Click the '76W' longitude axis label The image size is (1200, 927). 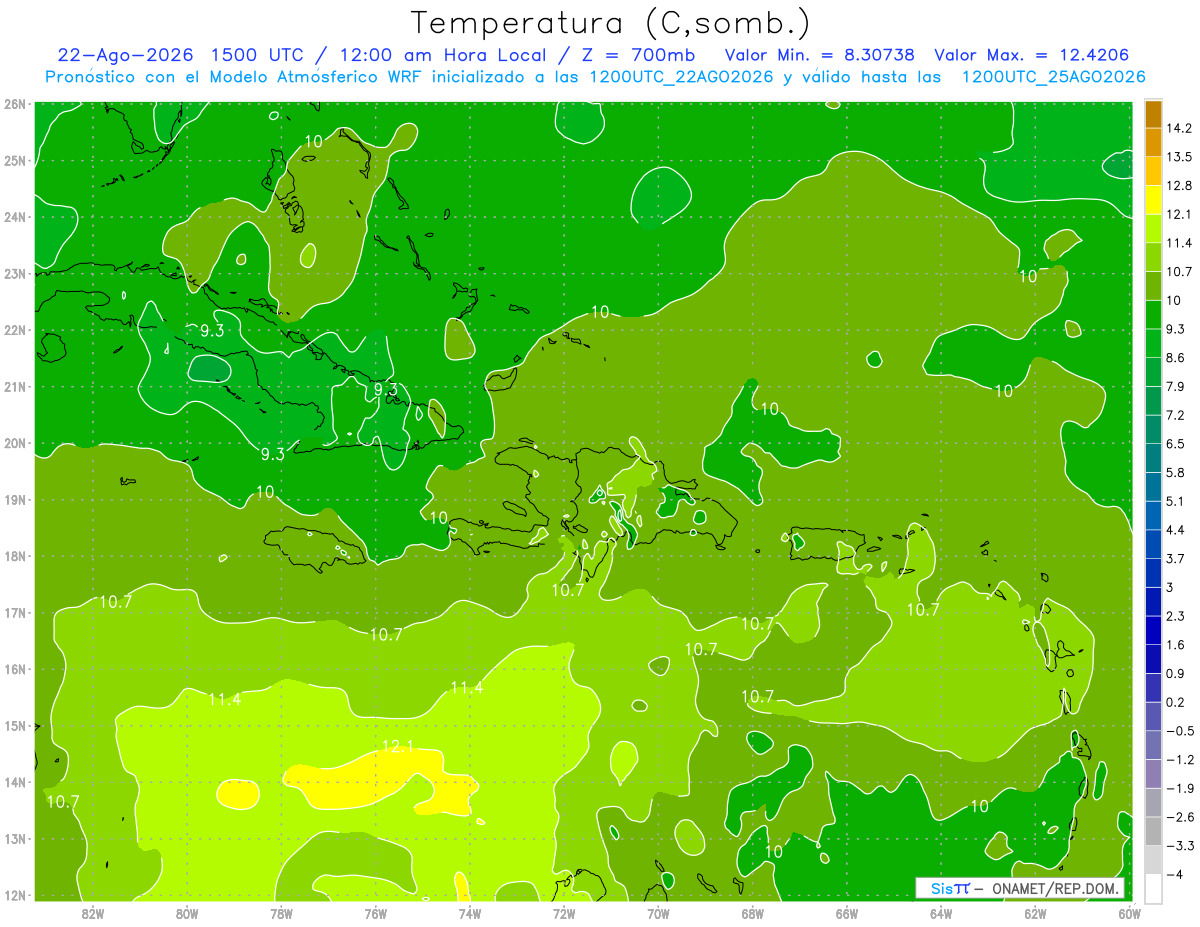point(375,913)
